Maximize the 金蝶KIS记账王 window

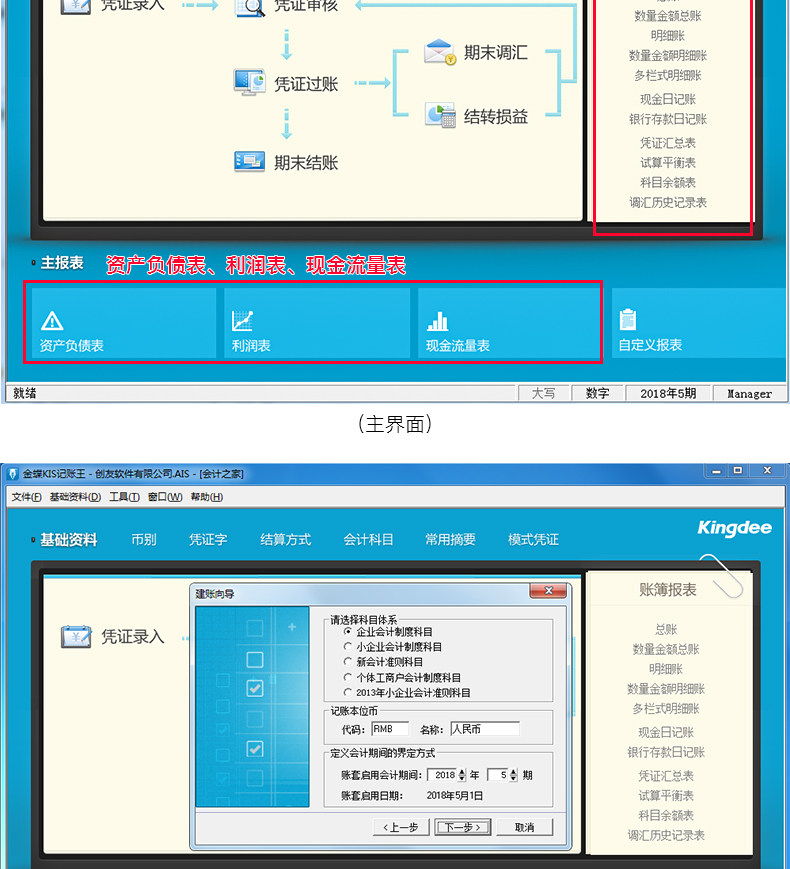(737, 470)
